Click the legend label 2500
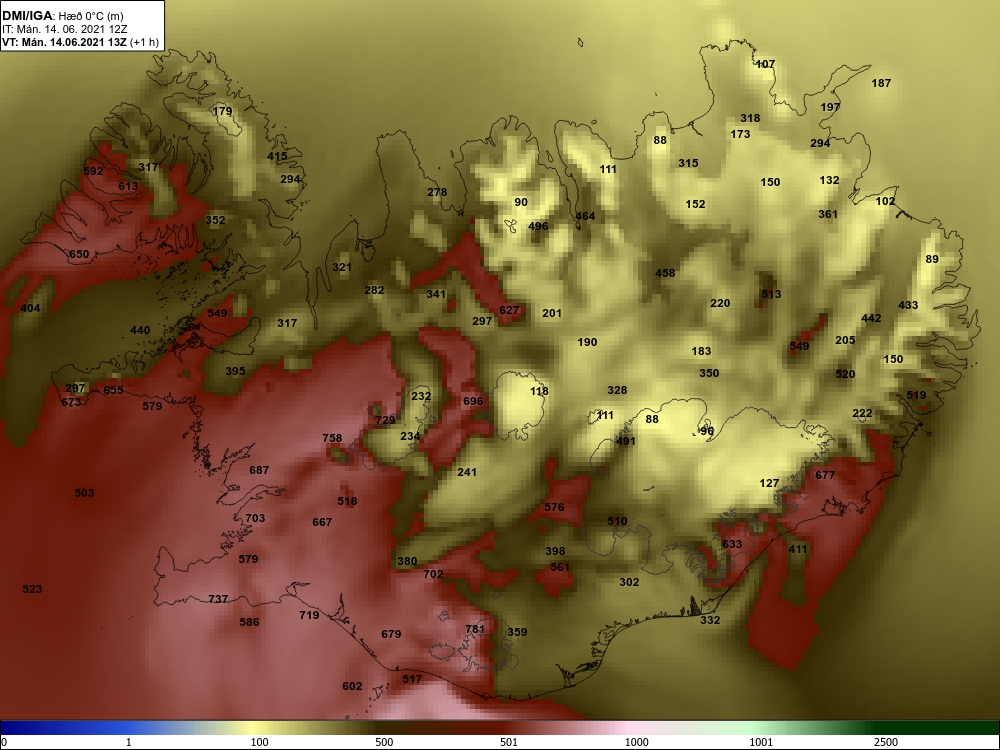Screen dimensions: 1000x750 [x=885, y=742]
